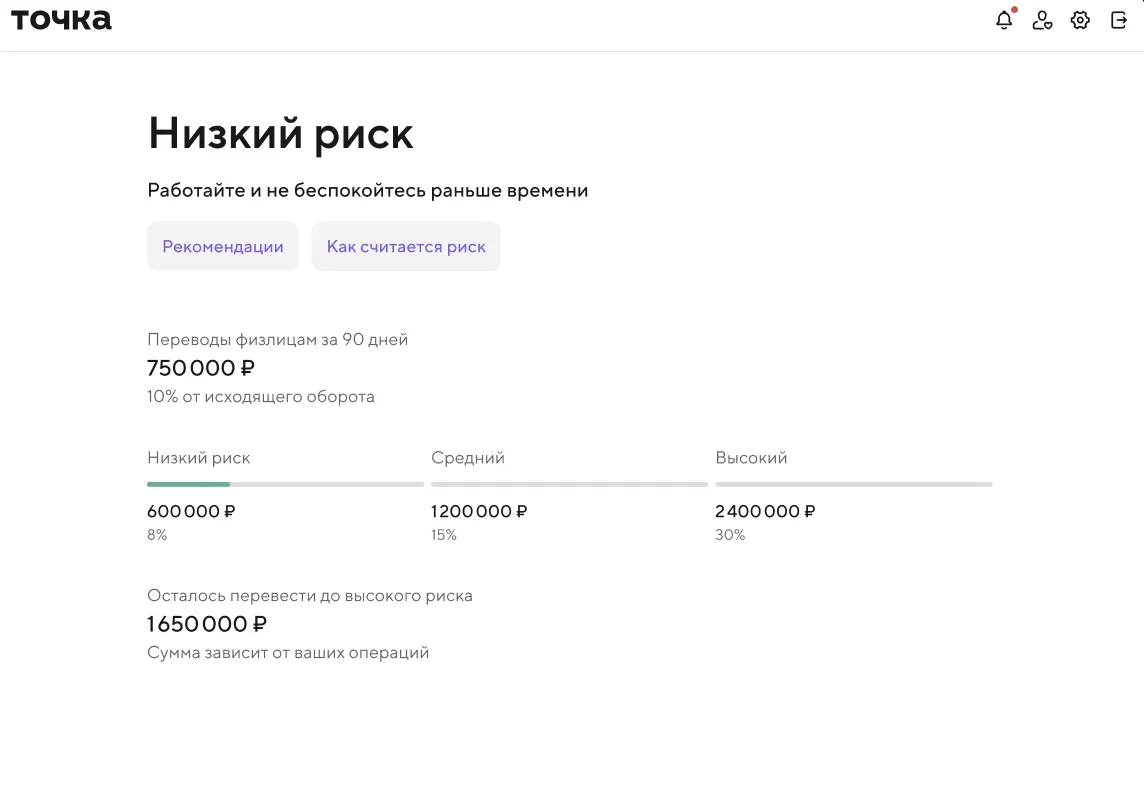Open notifications via the bell icon

tap(1004, 20)
